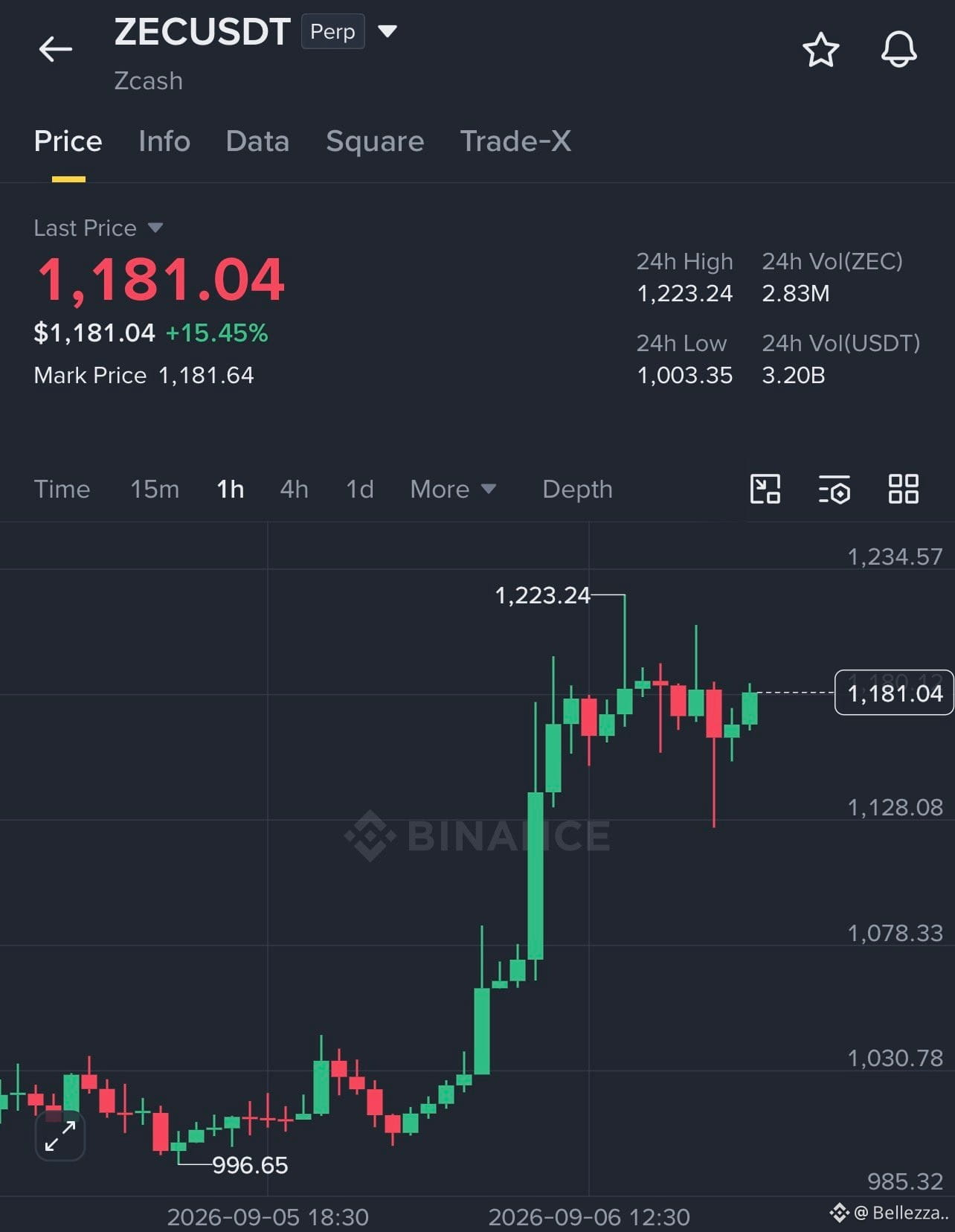This screenshot has height=1232, width=955.
Task: Expand the ZECUSDT pair selector arrow
Action: point(388,31)
